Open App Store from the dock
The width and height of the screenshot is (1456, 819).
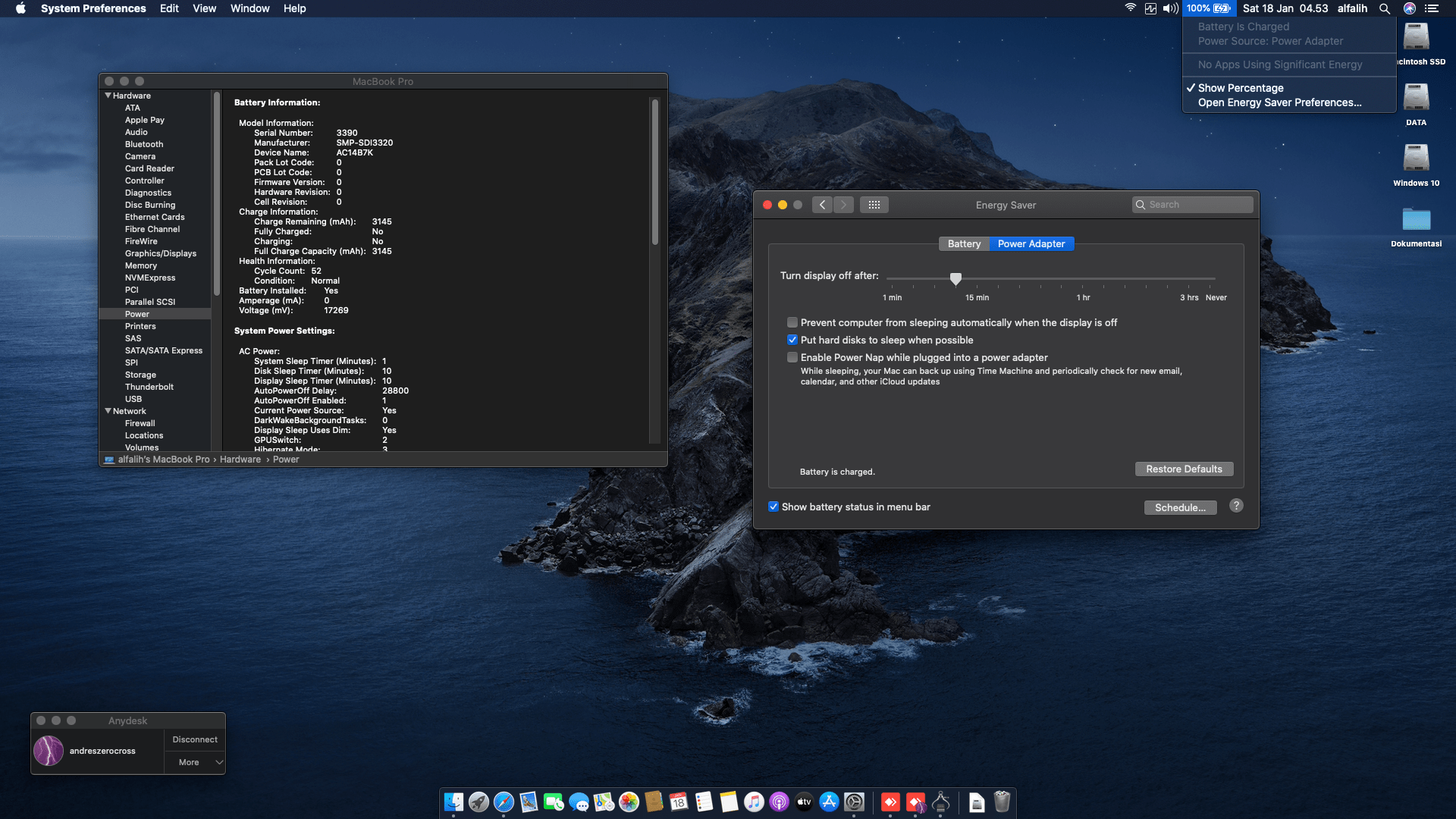pyautogui.click(x=829, y=802)
